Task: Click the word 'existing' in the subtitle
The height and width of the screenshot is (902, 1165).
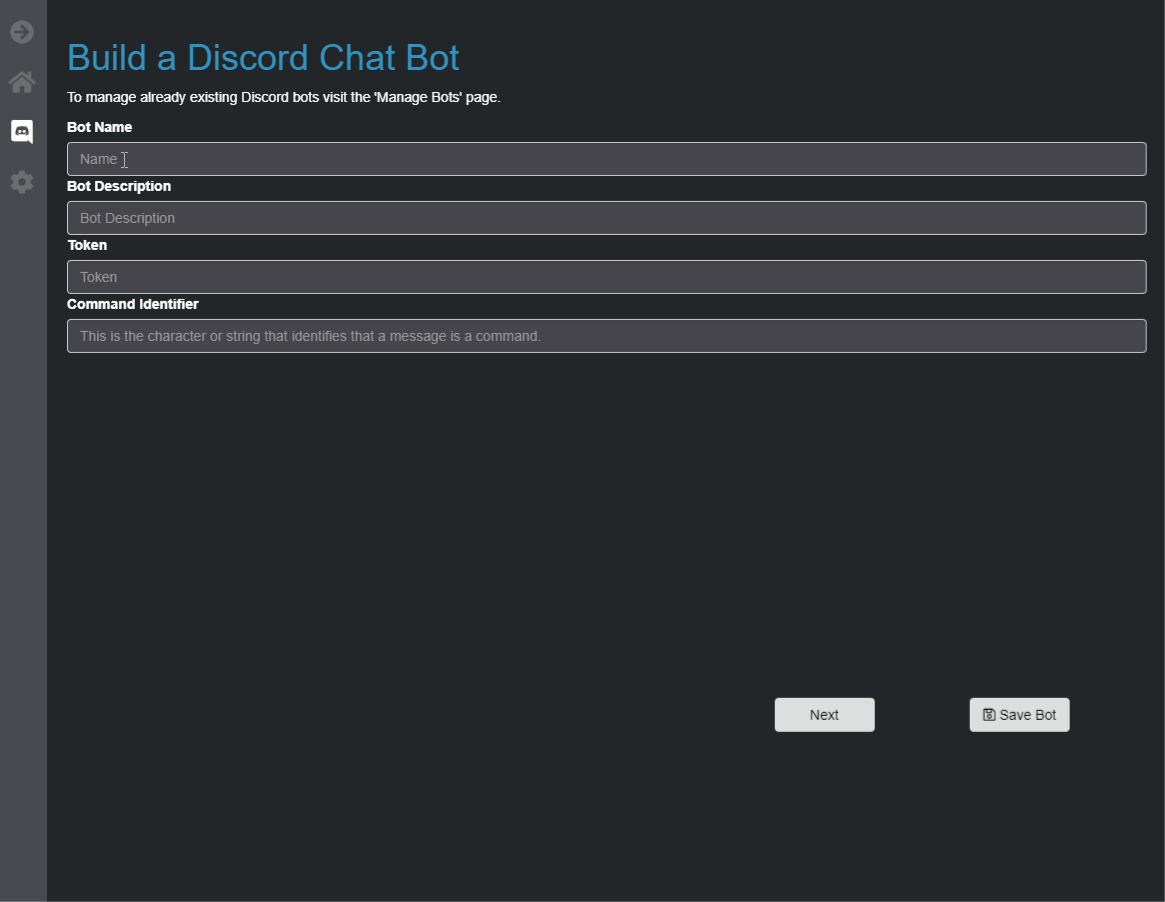Action: tap(212, 97)
